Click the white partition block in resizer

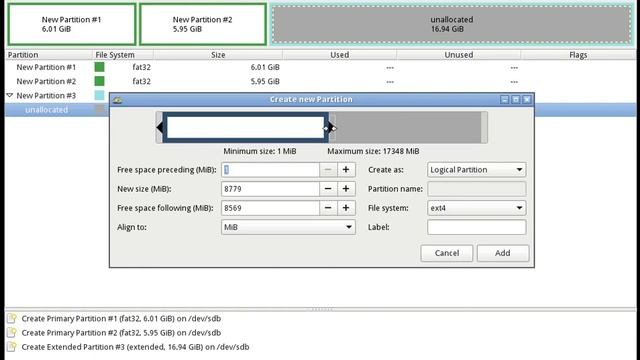[x=245, y=127]
